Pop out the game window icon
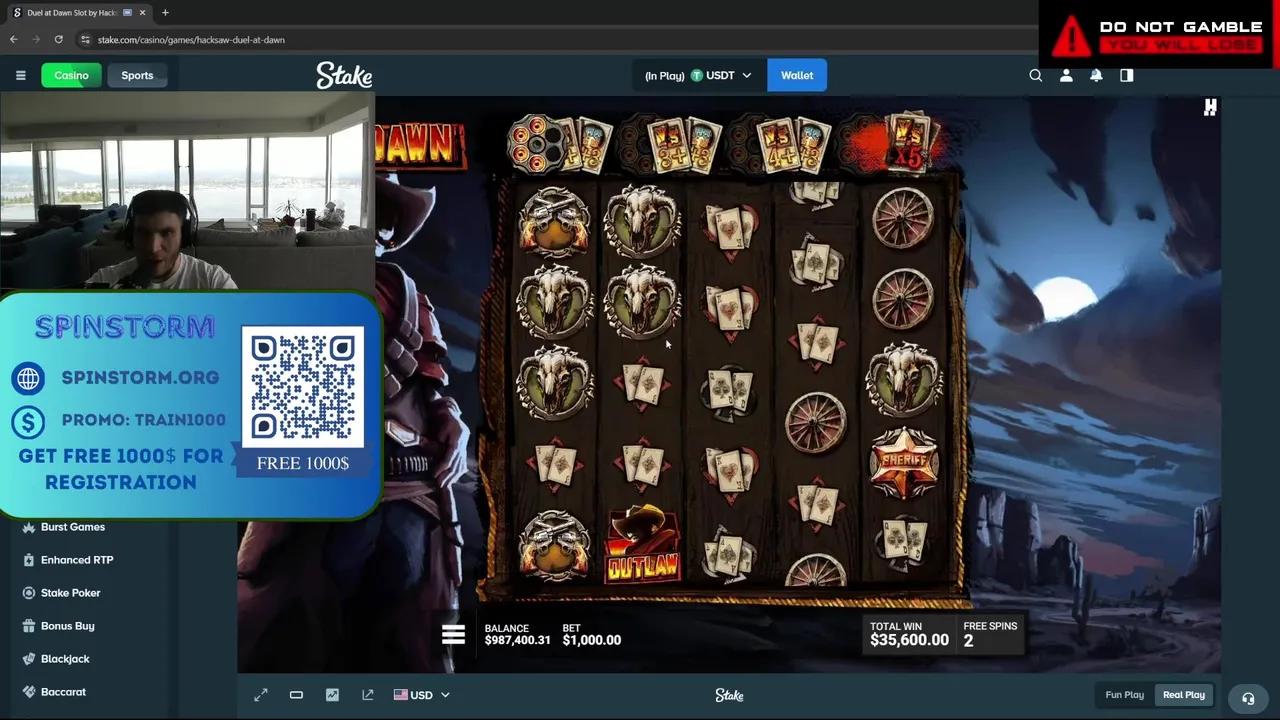This screenshot has height=720, width=1280. point(368,695)
